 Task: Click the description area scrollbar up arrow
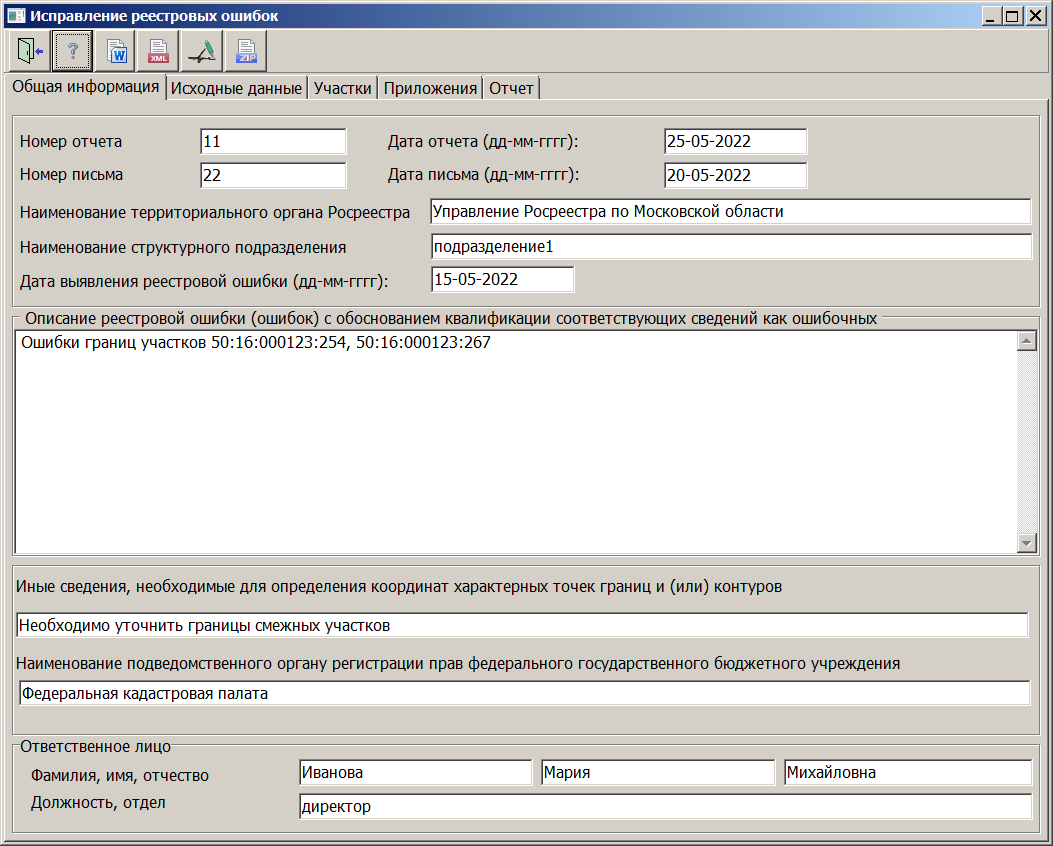pyautogui.click(x=1027, y=343)
